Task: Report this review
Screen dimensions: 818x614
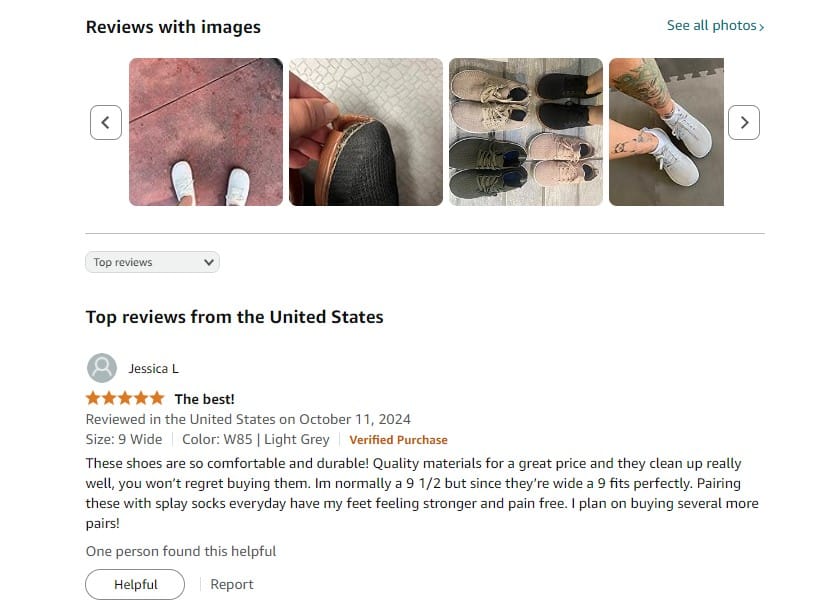Action: coord(232,584)
